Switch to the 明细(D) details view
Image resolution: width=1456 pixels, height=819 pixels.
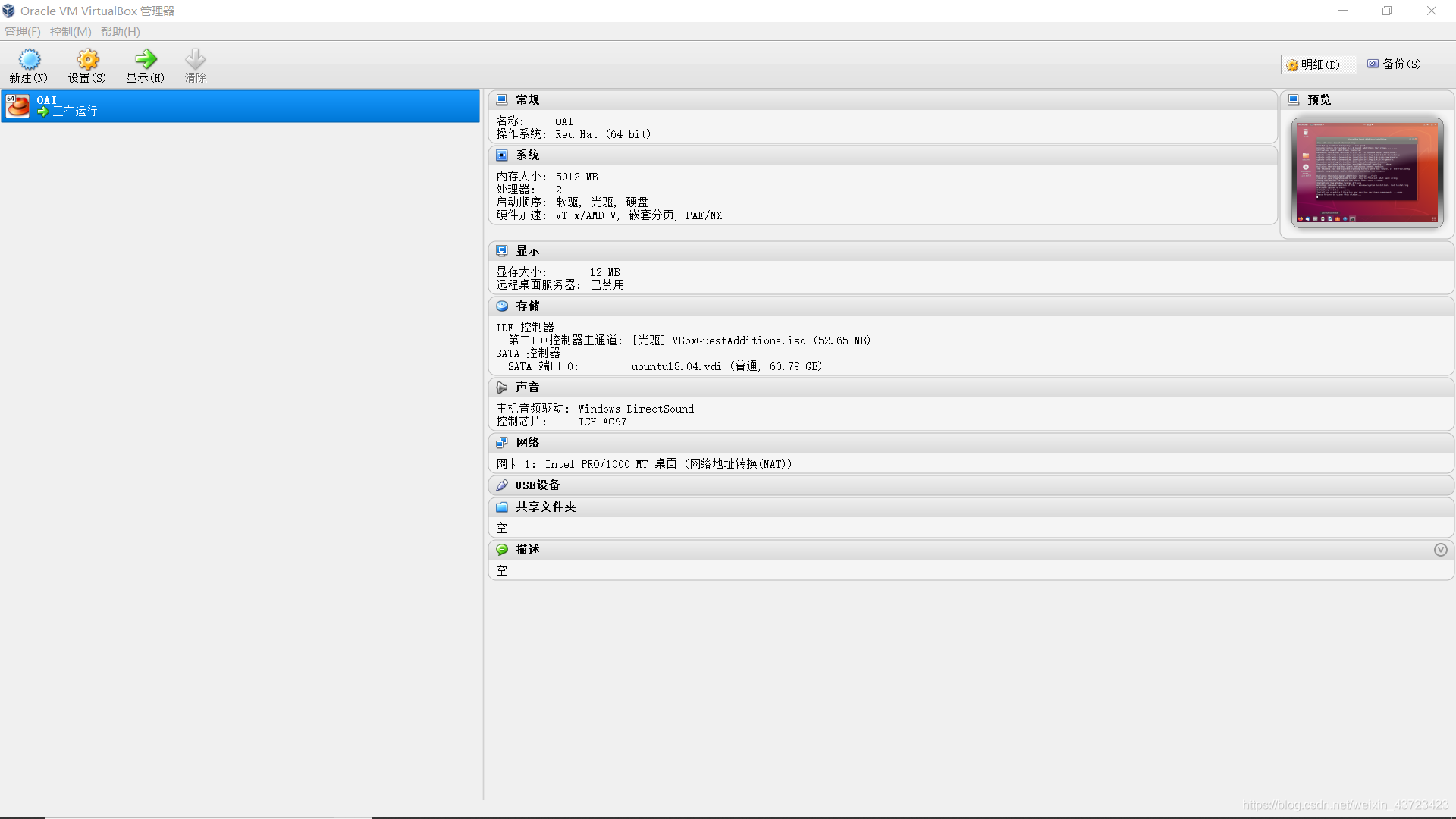click(x=1318, y=64)
